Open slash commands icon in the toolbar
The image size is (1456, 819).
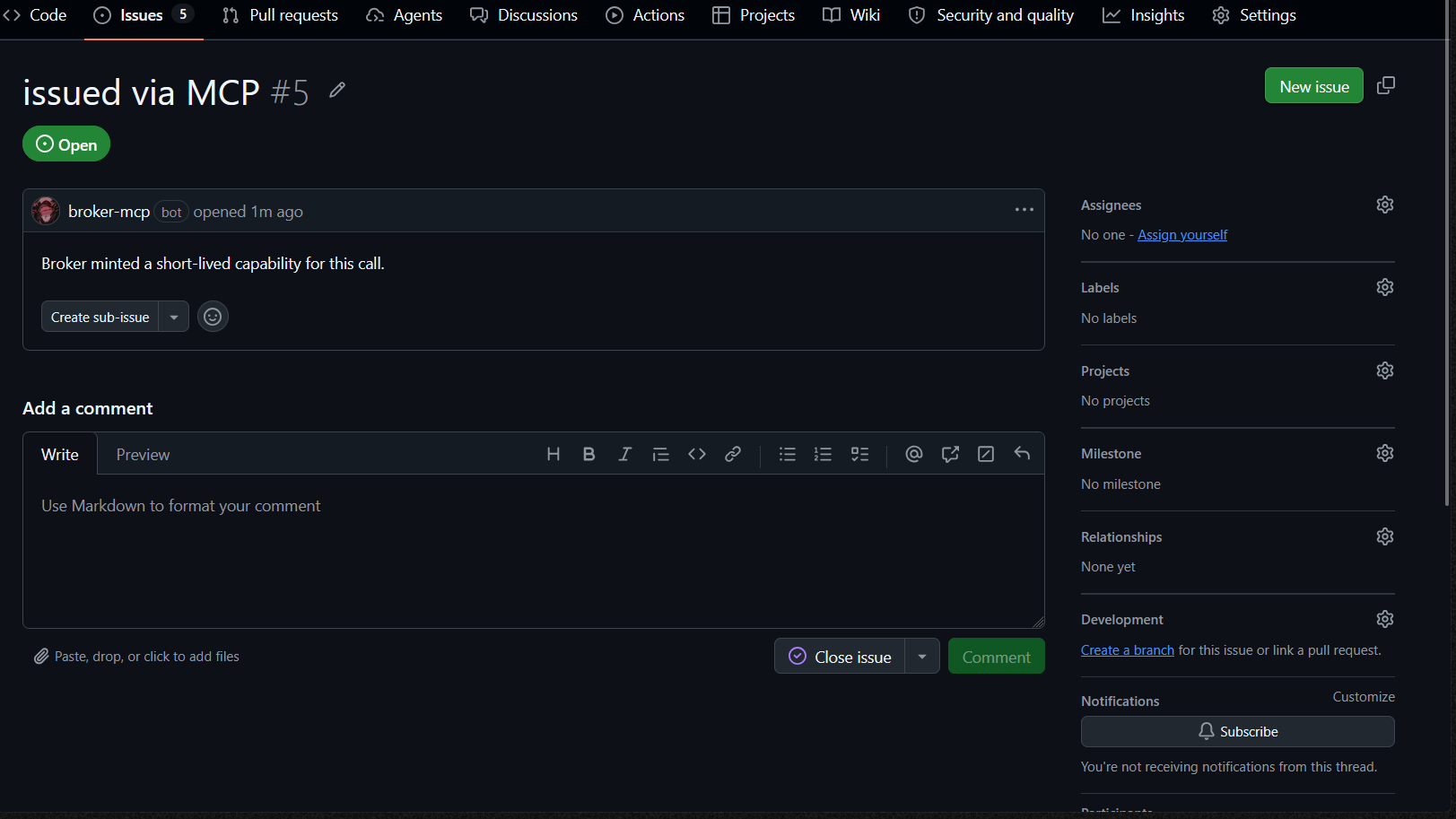click(x=986, y=454)
